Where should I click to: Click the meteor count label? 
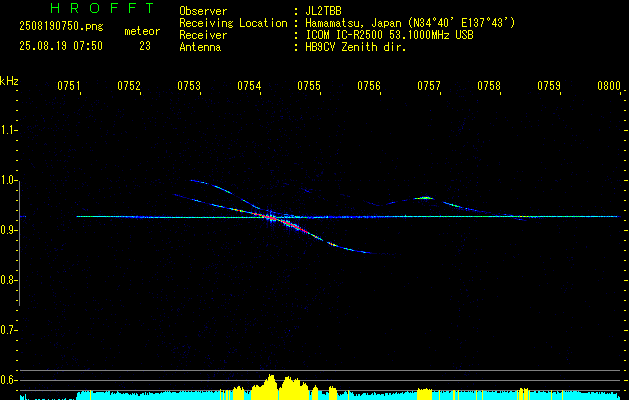142,32
